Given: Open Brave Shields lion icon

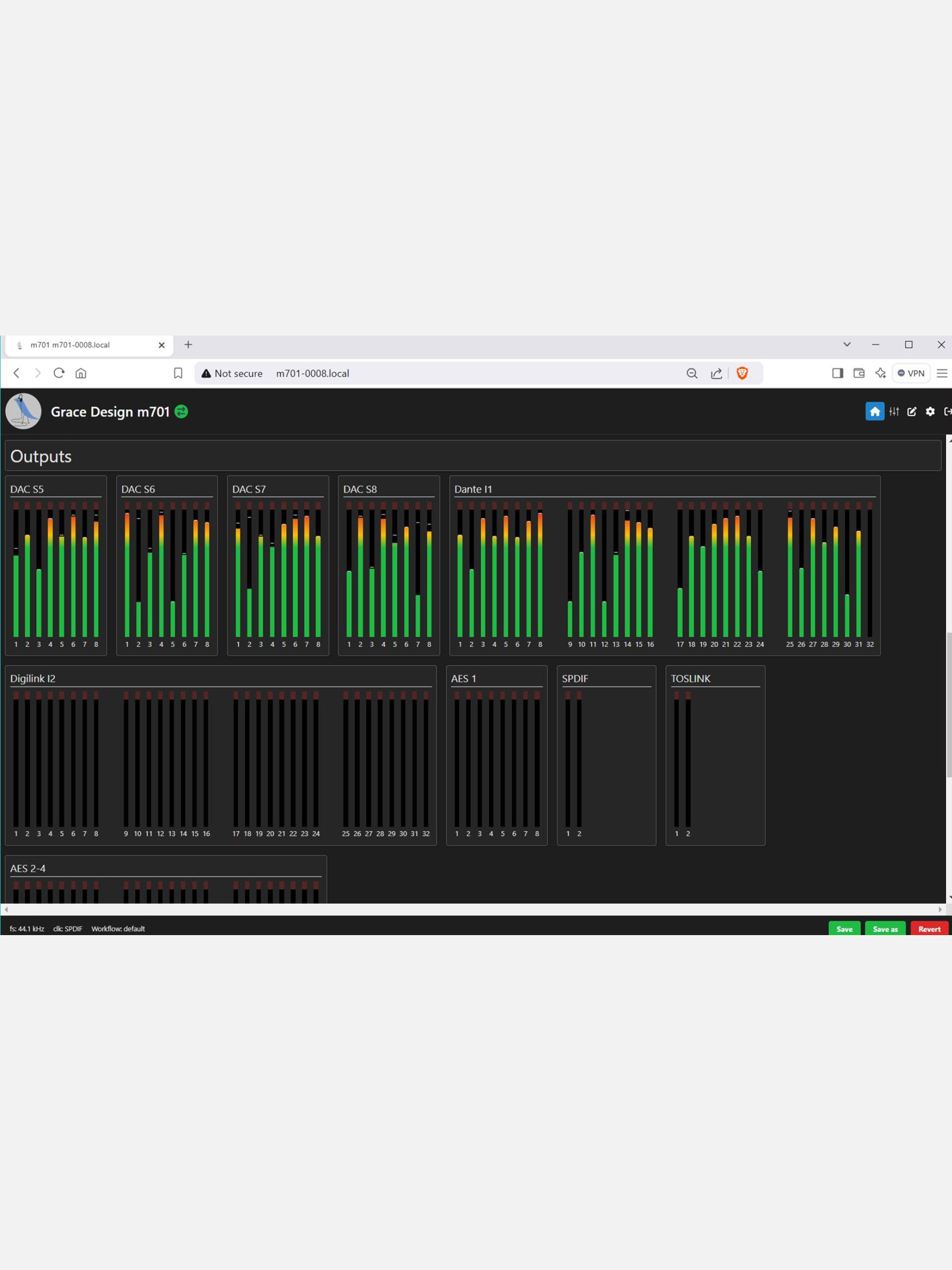Looking at the screenshot, I should coord(742,373).
